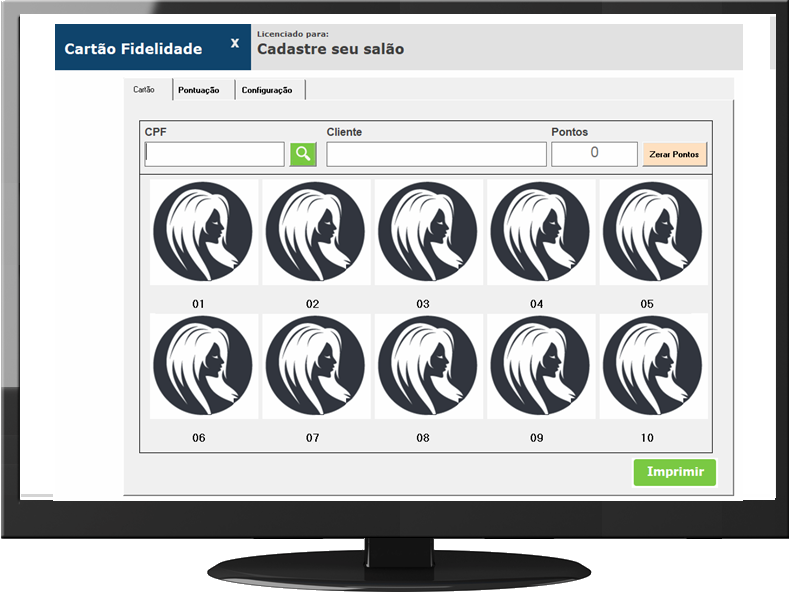789x594 pixels.
Task: Focus the CPF input field
Action: (x=215, y=154)
